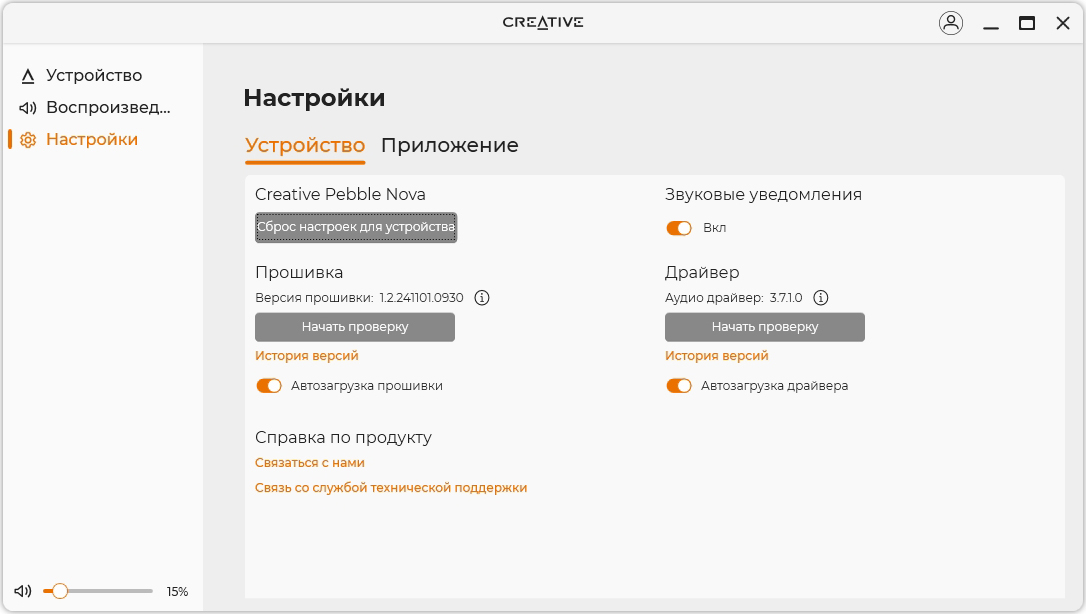Turn off Автозагрузка драйвера switch
Screen dimensions: 1086x614
pos(679,386)
